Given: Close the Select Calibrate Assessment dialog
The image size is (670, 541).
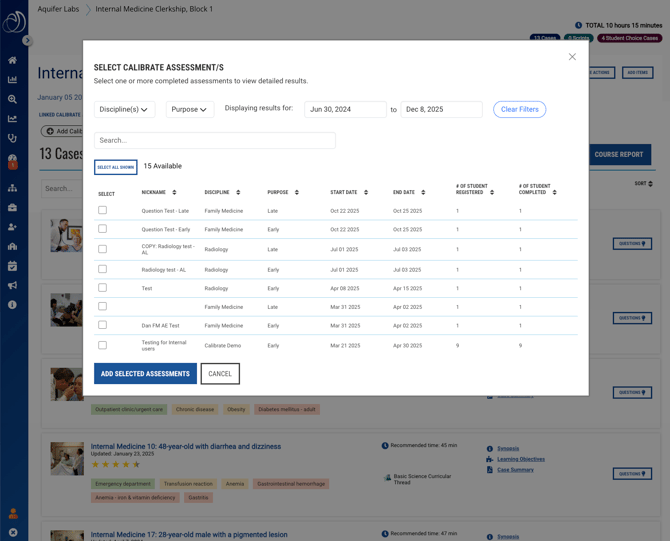Looking at the screenshot, I should click(x=572, y=57).
